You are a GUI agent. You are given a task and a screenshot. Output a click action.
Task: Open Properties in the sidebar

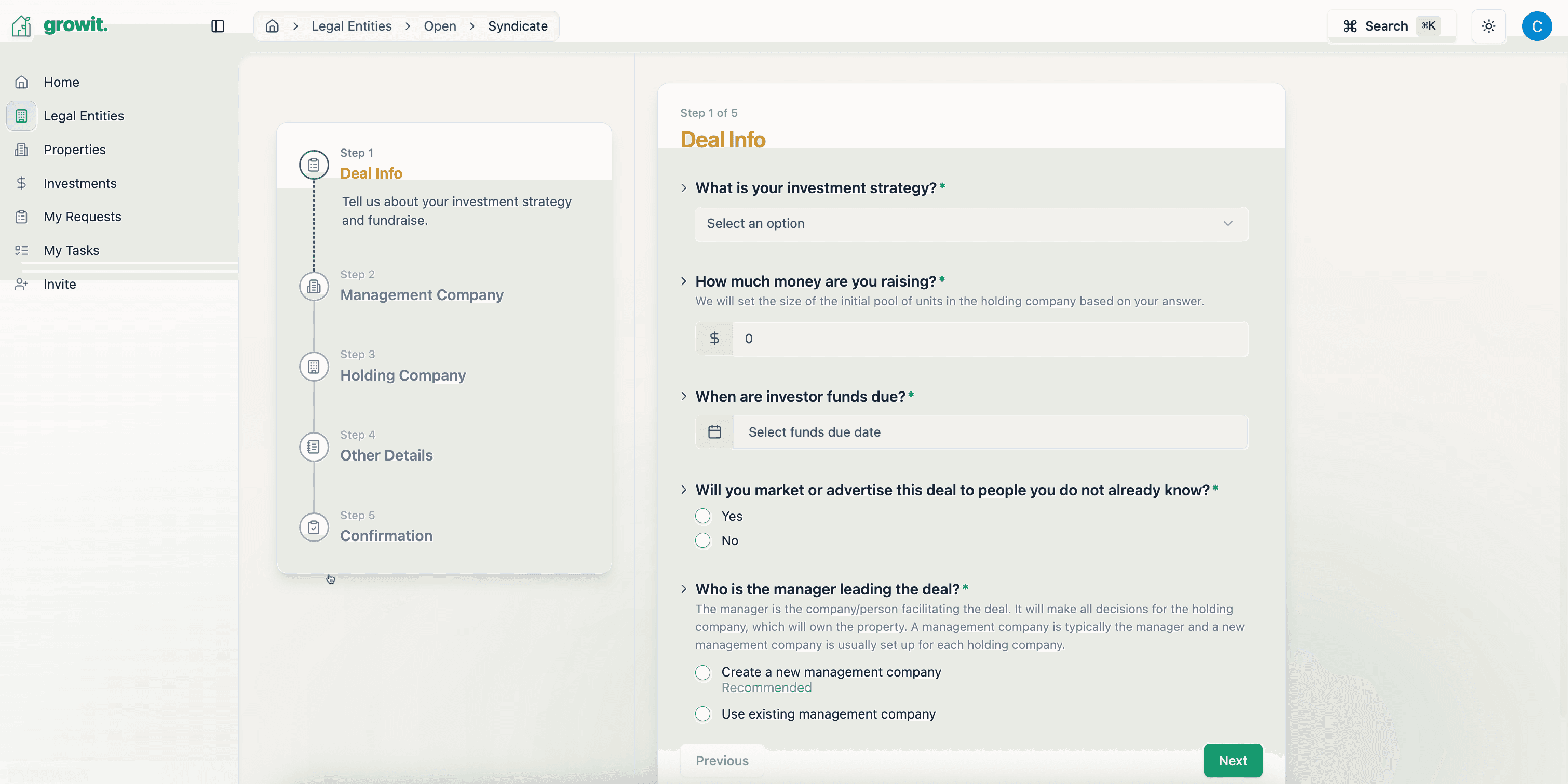tap(74, 150)
